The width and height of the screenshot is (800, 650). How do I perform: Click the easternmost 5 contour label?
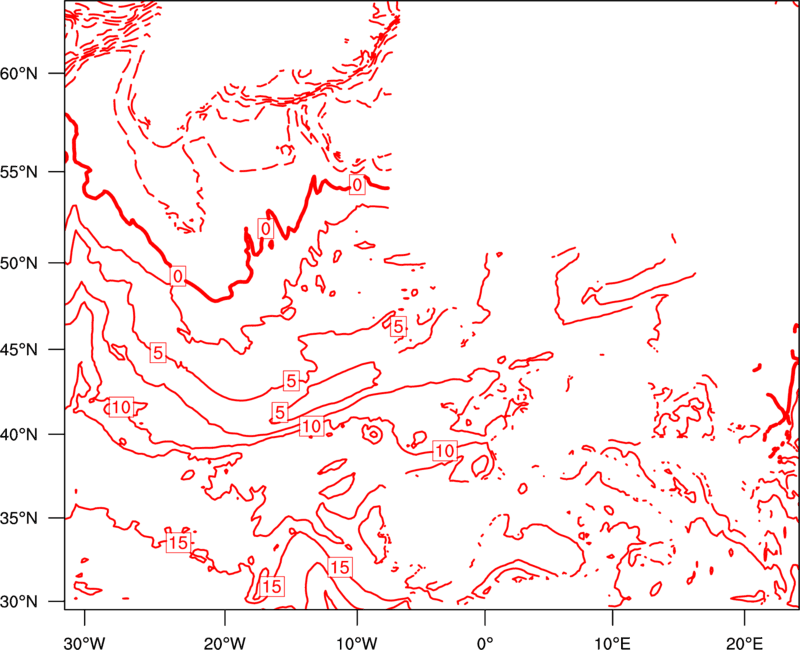(398, 326)
